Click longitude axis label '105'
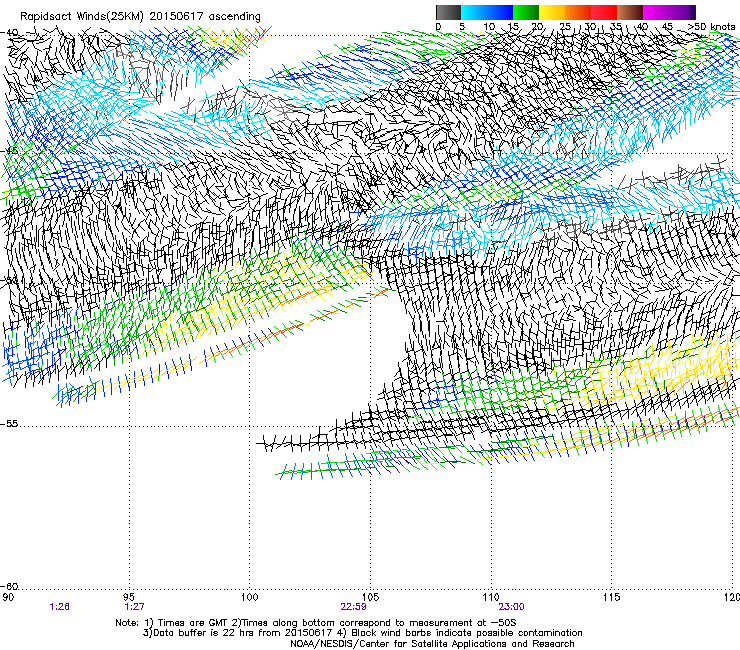The height and width of the screenshot is (650, 740). click(370, 597)
